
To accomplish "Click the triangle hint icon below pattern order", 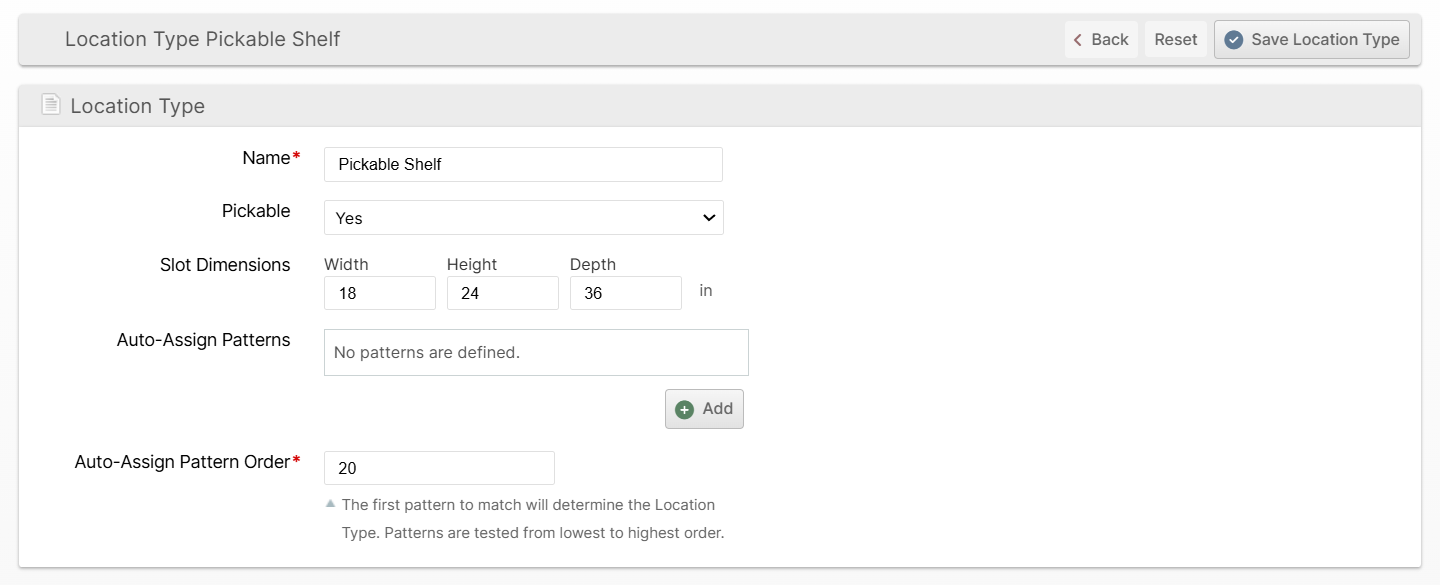I will pos(331,503).
